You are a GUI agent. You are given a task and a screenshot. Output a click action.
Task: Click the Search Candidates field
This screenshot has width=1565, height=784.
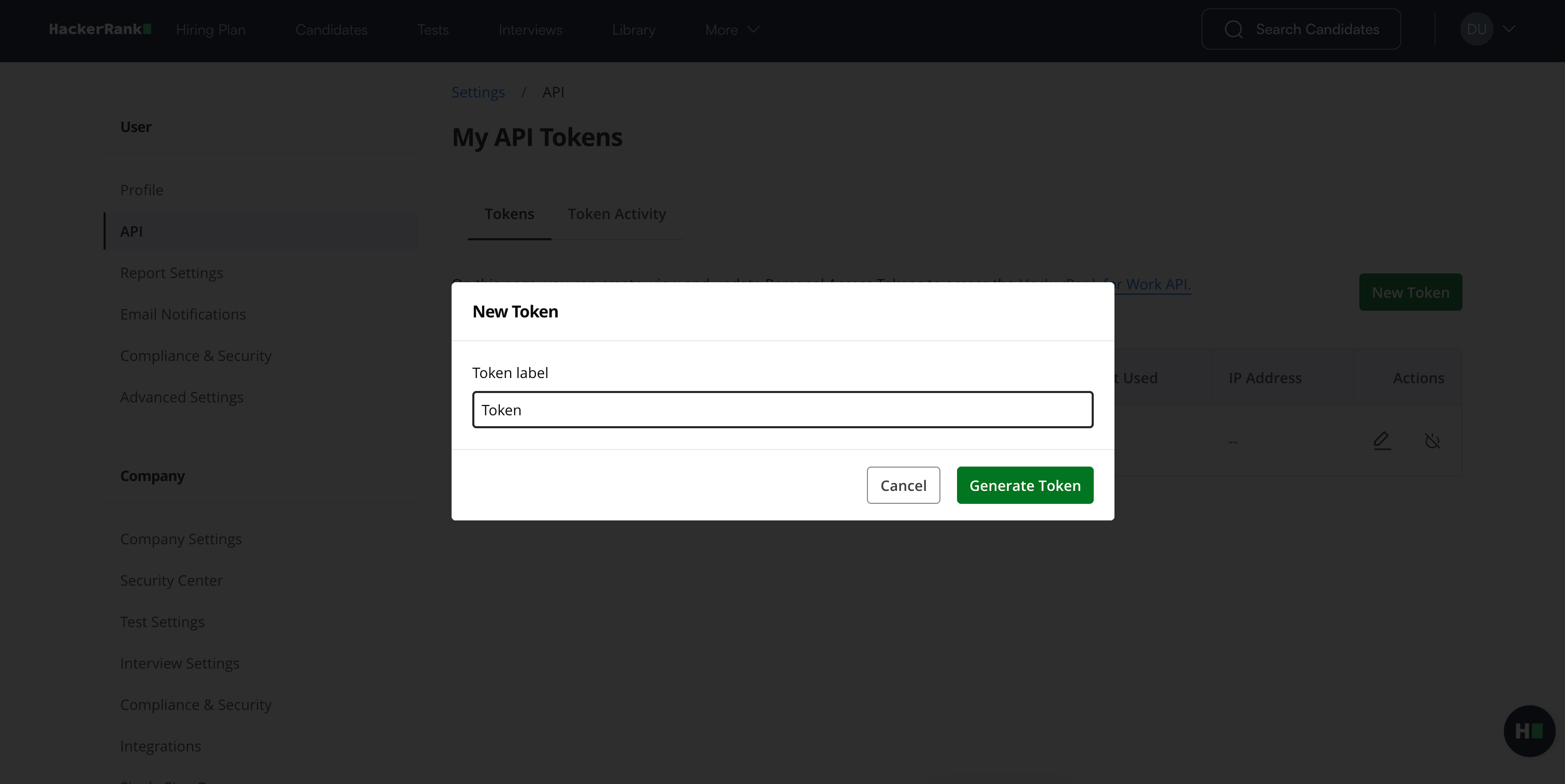[1301, 29]
